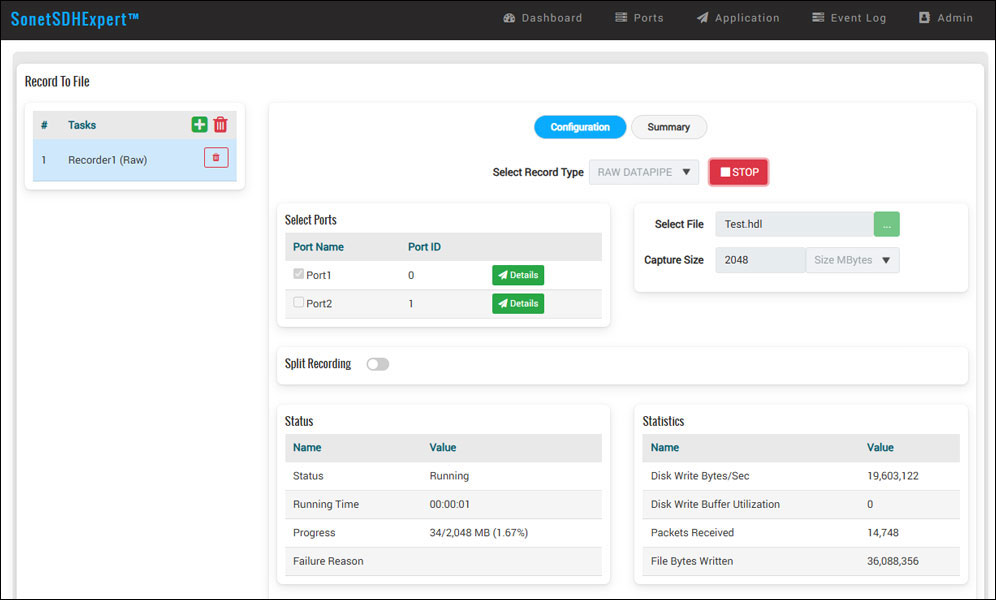Image resolution: width=996 pixels, height=600 pixels.
Task: Switch to the Summary tab
Action: [x=668, y=127]
